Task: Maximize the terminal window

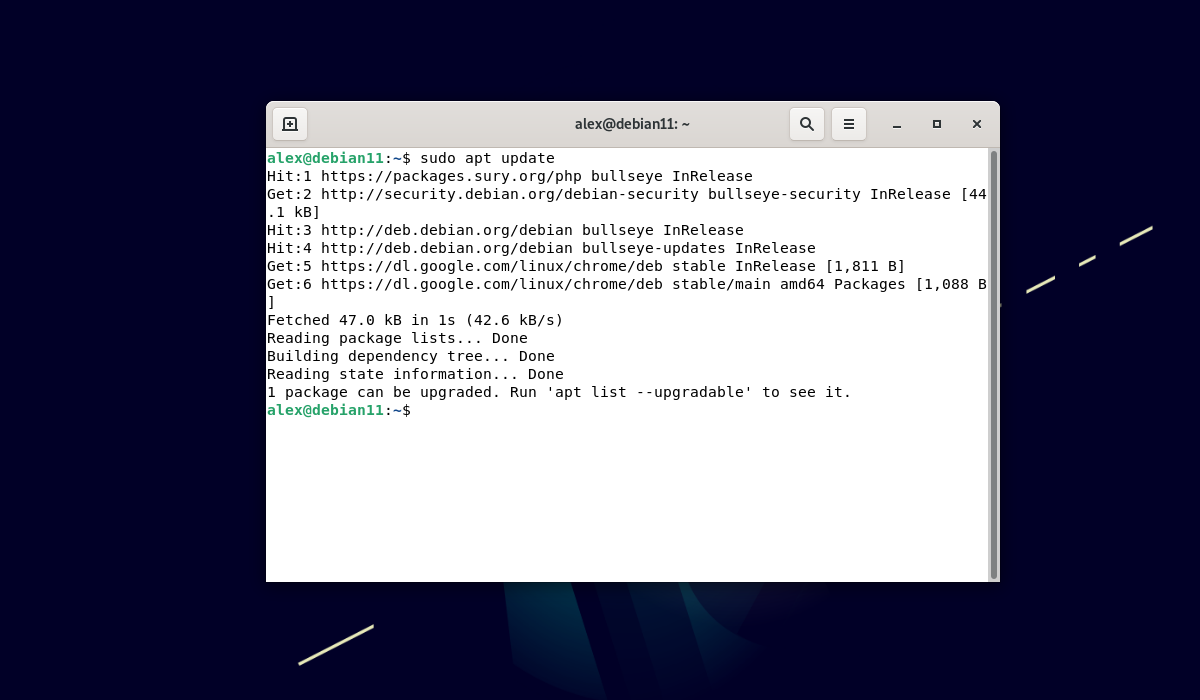Action: coord(937,124)
